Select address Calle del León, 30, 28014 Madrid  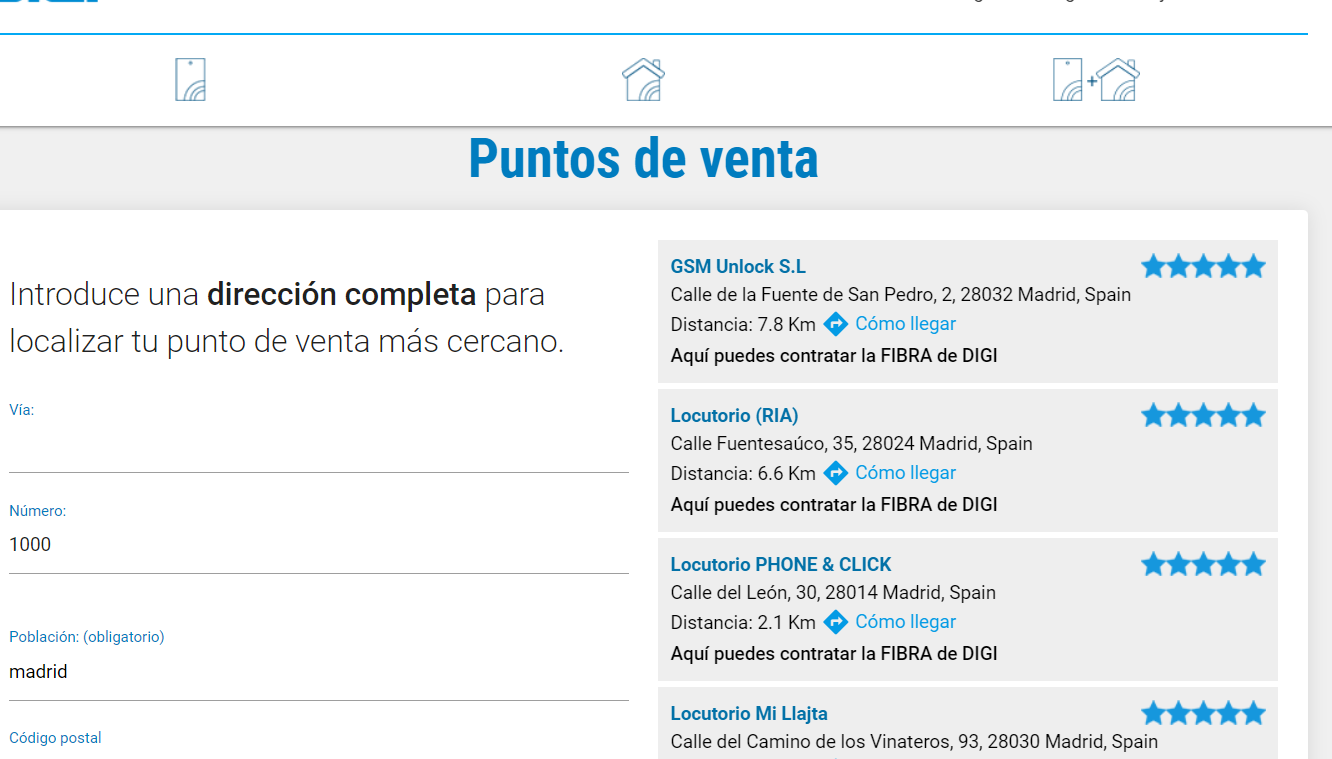[x=833, y=593]
